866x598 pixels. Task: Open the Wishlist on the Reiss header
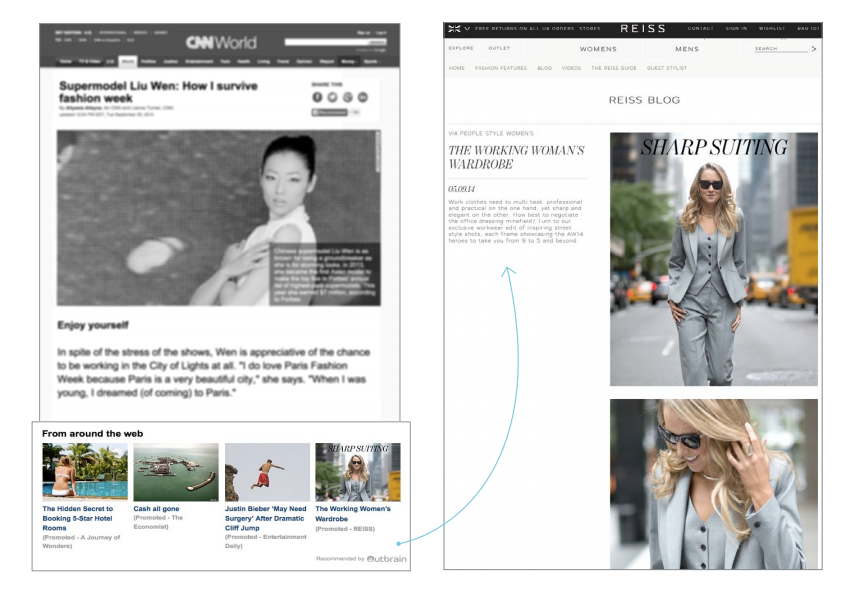[772, 28]
